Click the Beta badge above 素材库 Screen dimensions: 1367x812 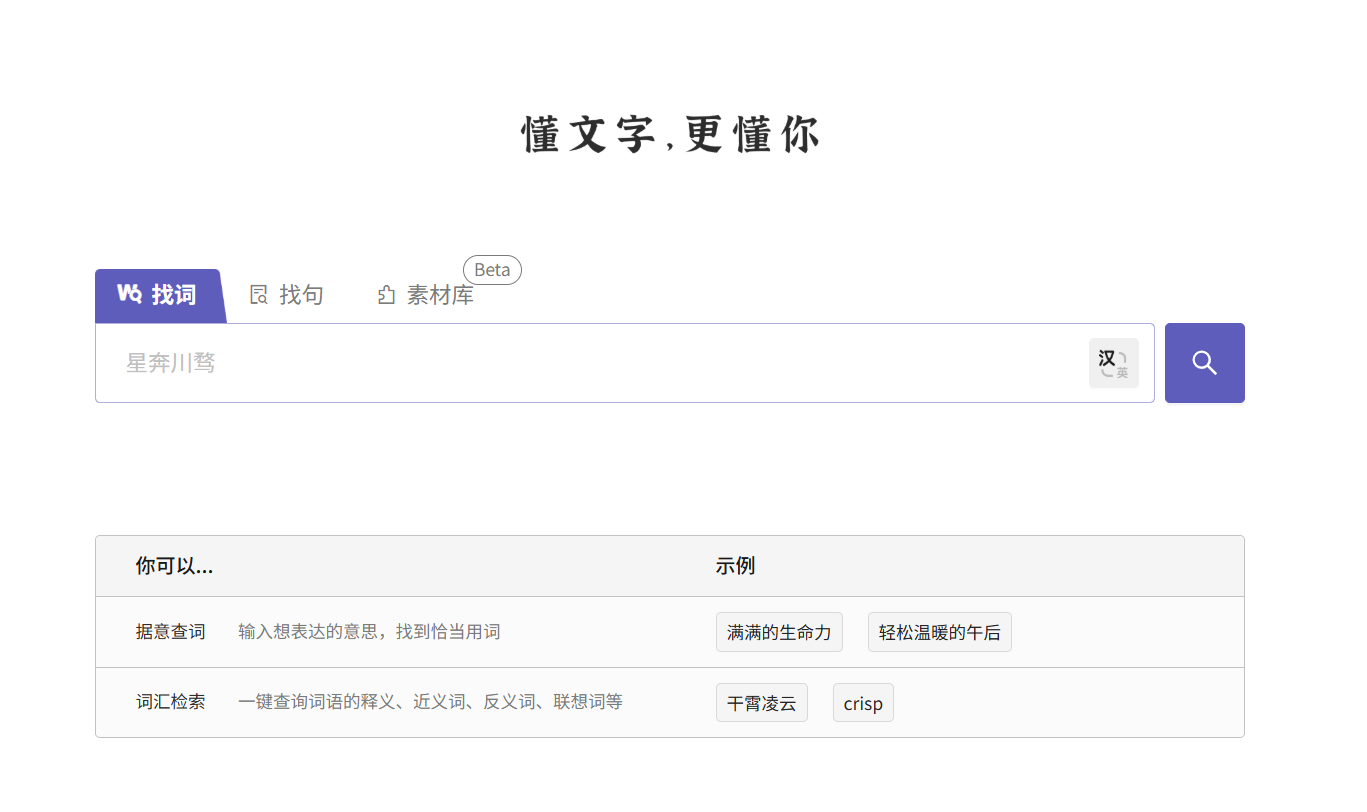[492, 270]
